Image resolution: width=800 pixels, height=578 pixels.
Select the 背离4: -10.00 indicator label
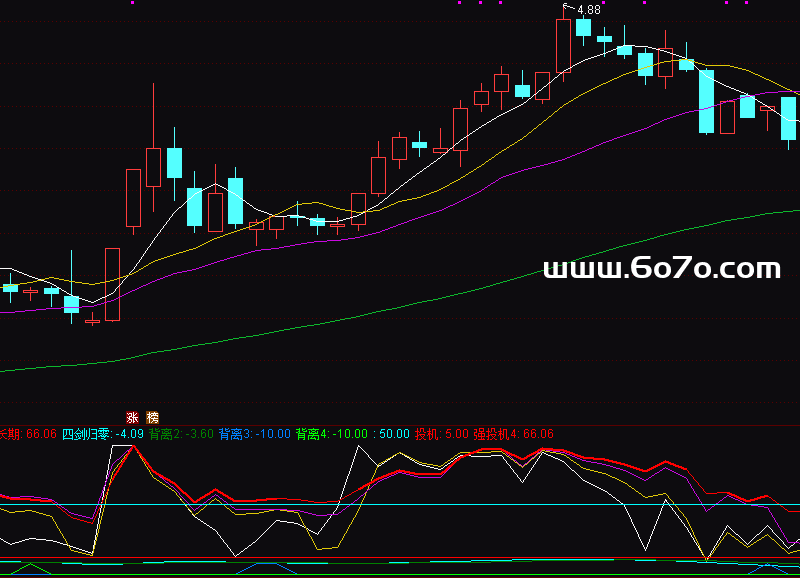pyautogui.click(x=332, y=434)
